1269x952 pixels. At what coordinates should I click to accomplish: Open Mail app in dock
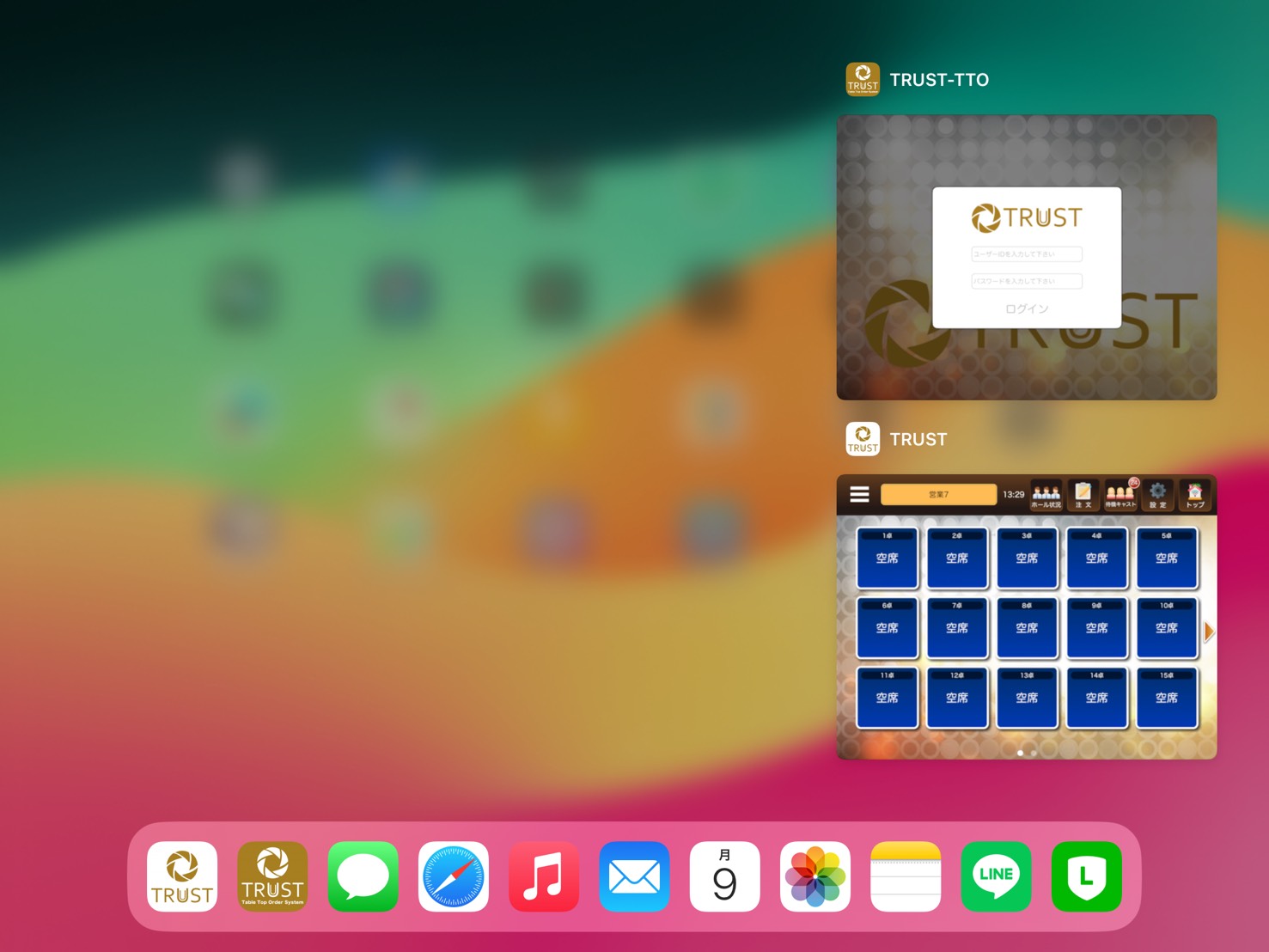634,876
